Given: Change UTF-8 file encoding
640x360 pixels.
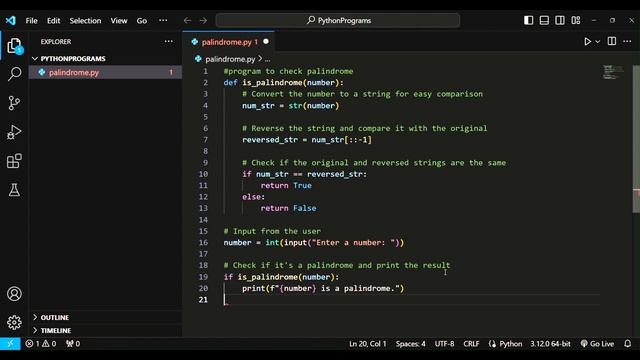Looking at the screenshot, I should click(x=444, y=344).
